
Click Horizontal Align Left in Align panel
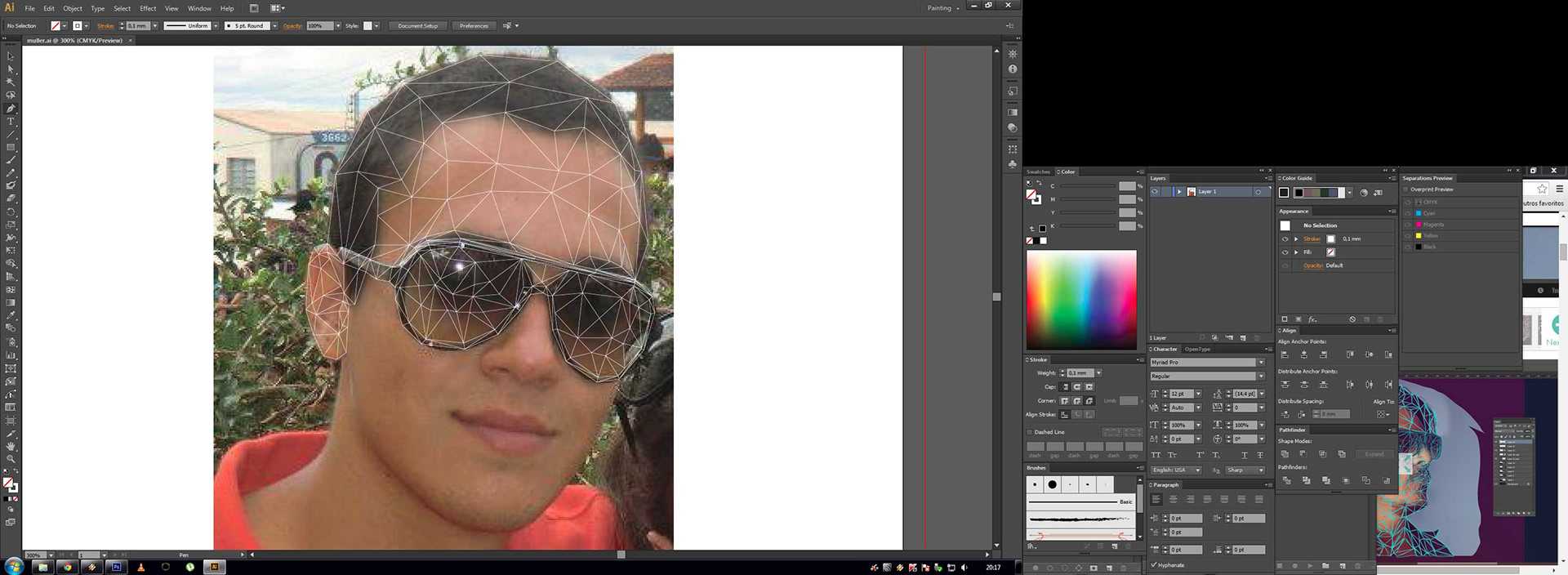click(1285, 354)
